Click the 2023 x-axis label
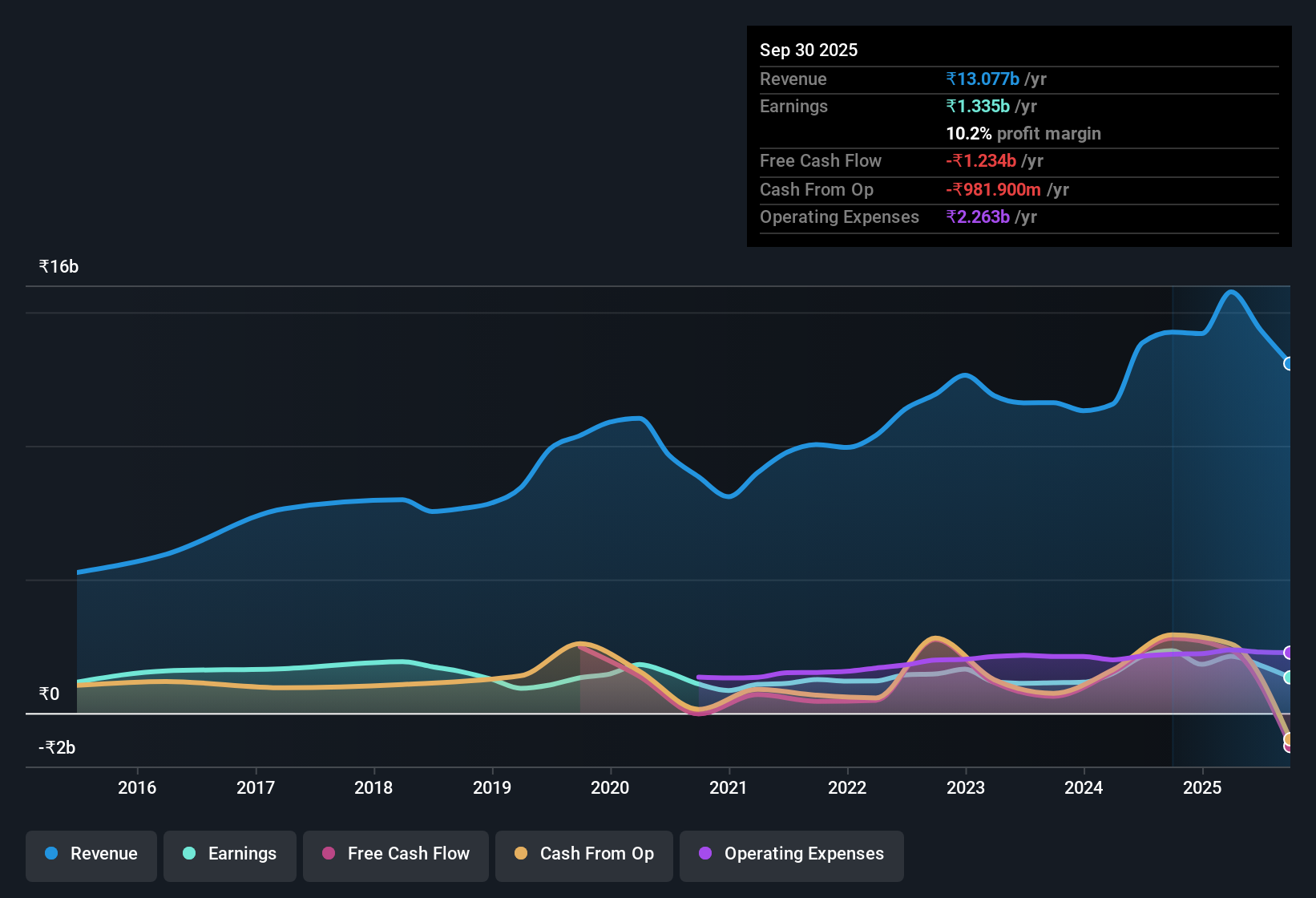Image resolution: width=1316 pixels, height=898 pixels. (966, 788)
